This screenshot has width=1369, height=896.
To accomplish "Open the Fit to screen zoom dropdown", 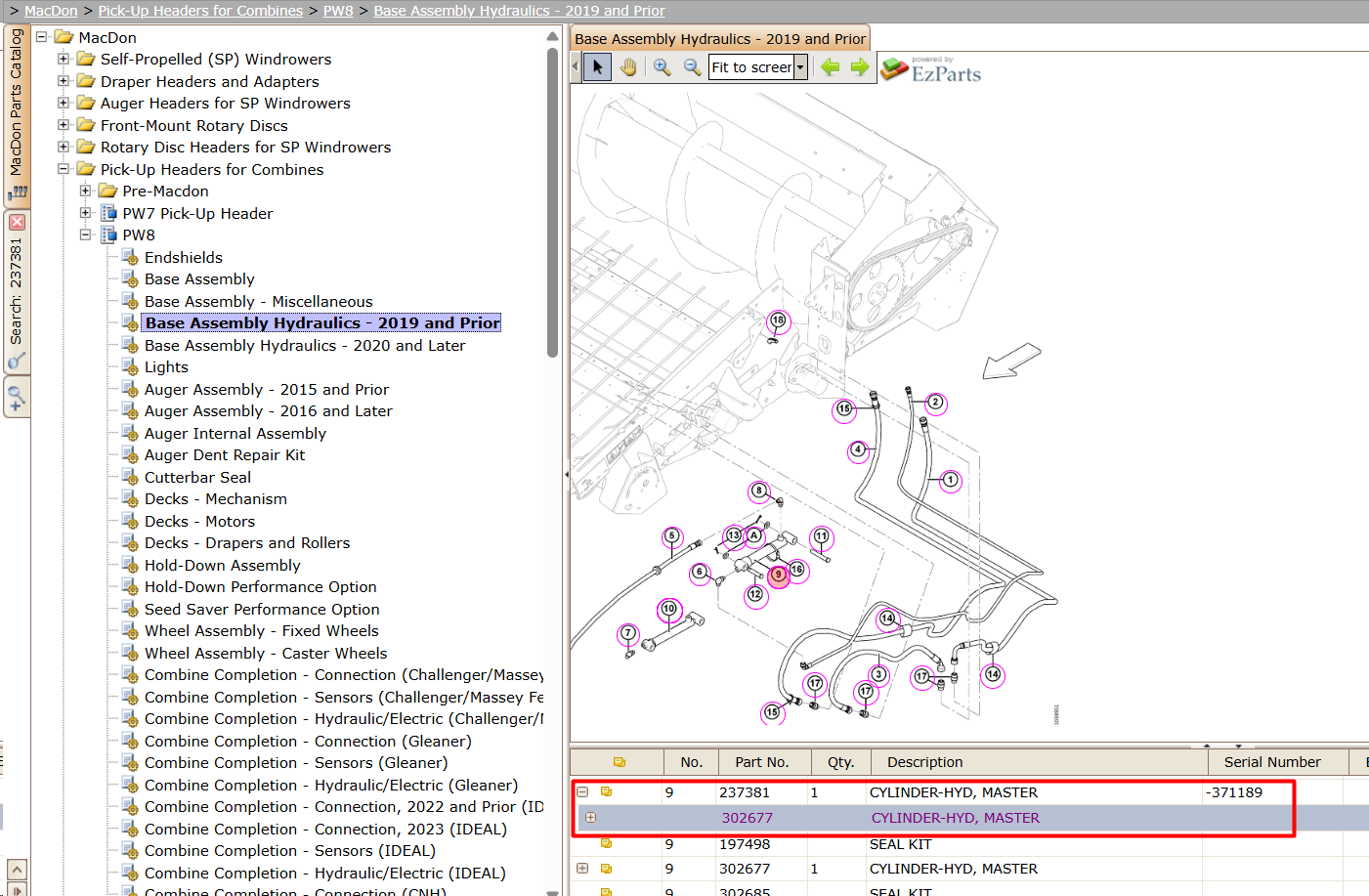I will click(800, 67).
